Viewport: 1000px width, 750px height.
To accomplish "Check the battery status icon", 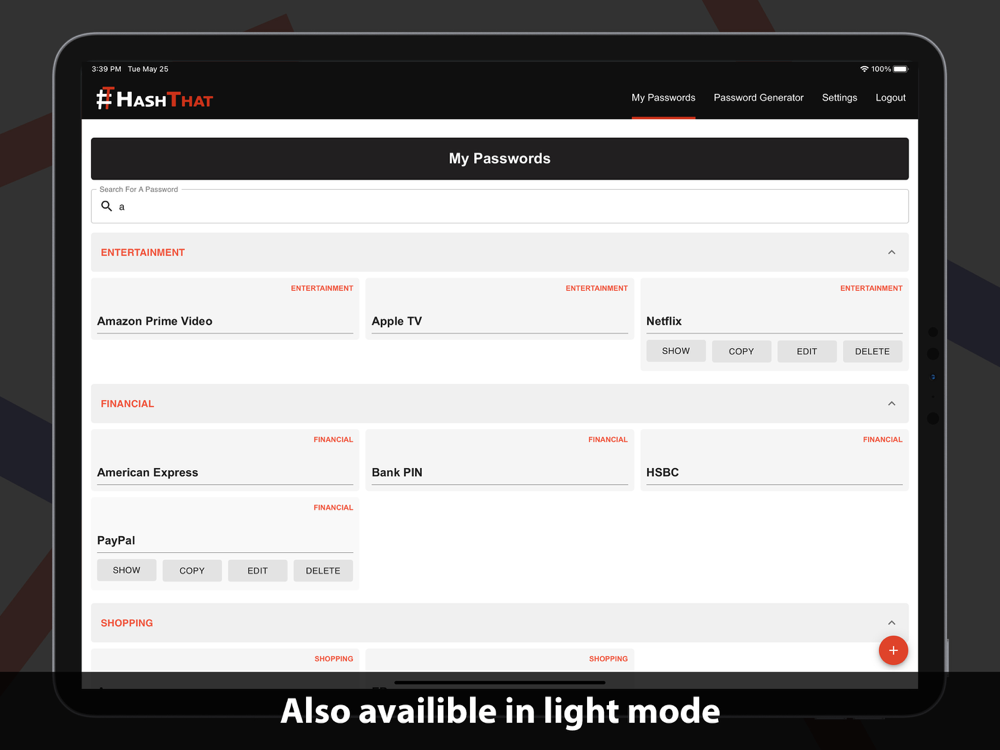I will tap(901, 69).
